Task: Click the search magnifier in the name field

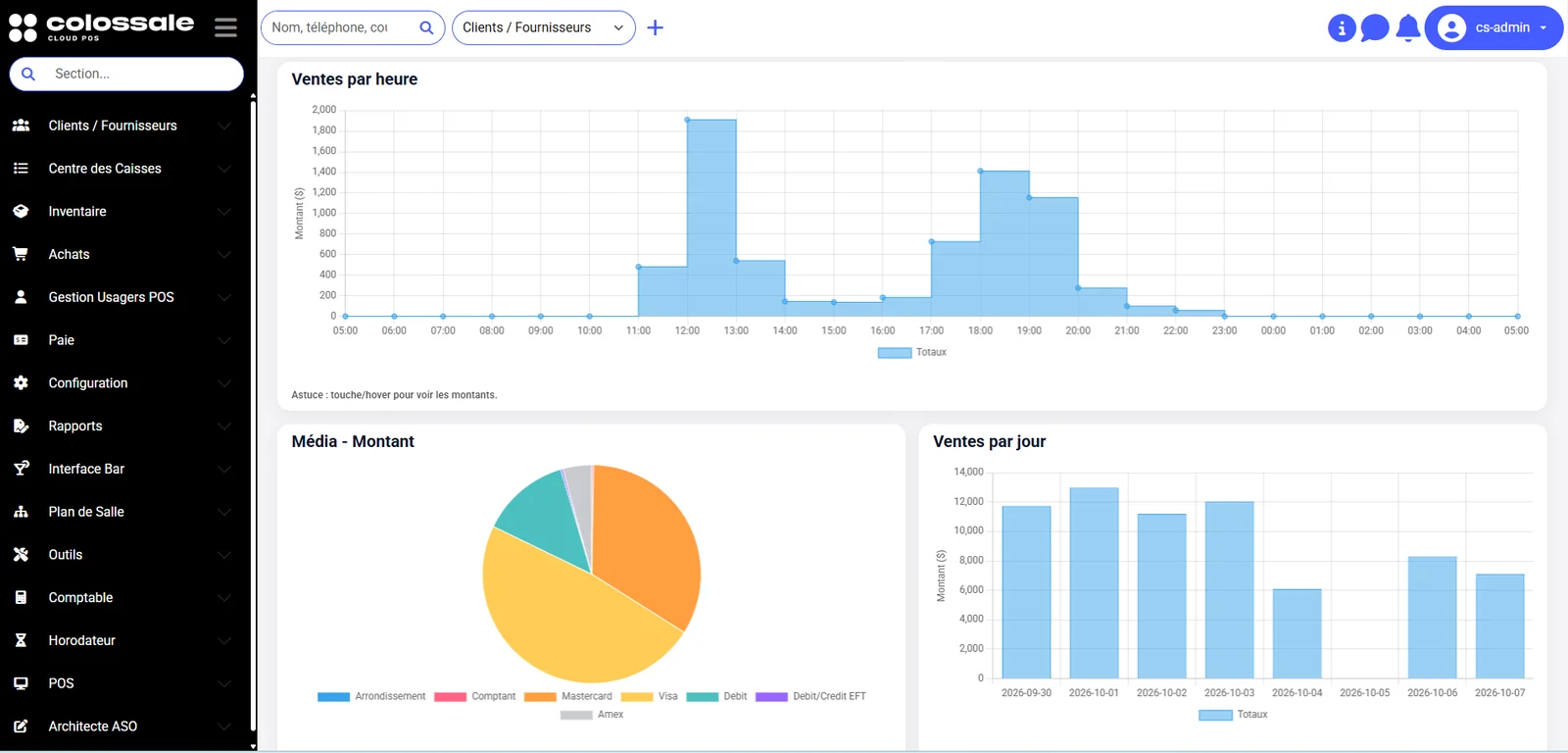Action: (x=426, y=27)
